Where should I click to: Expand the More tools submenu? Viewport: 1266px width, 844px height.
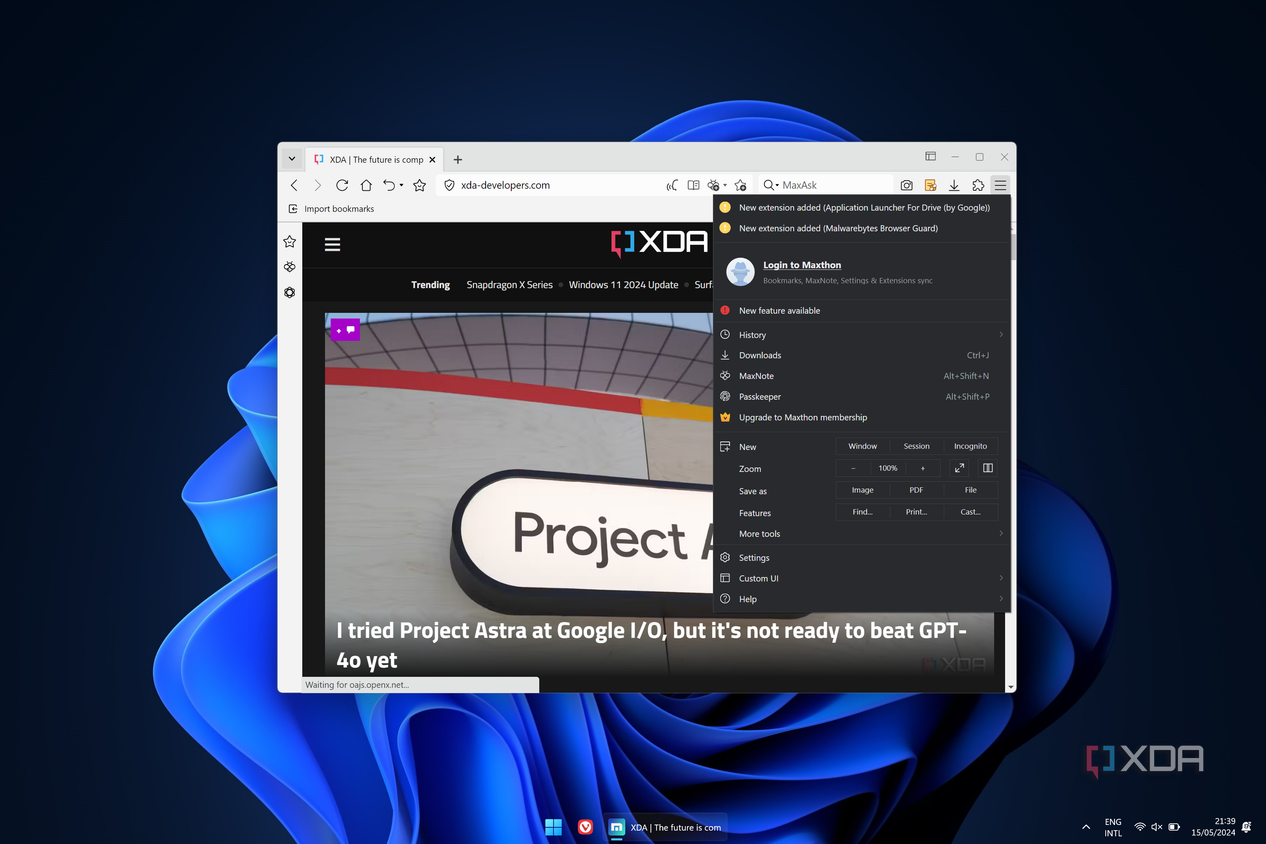click(862, 534)
